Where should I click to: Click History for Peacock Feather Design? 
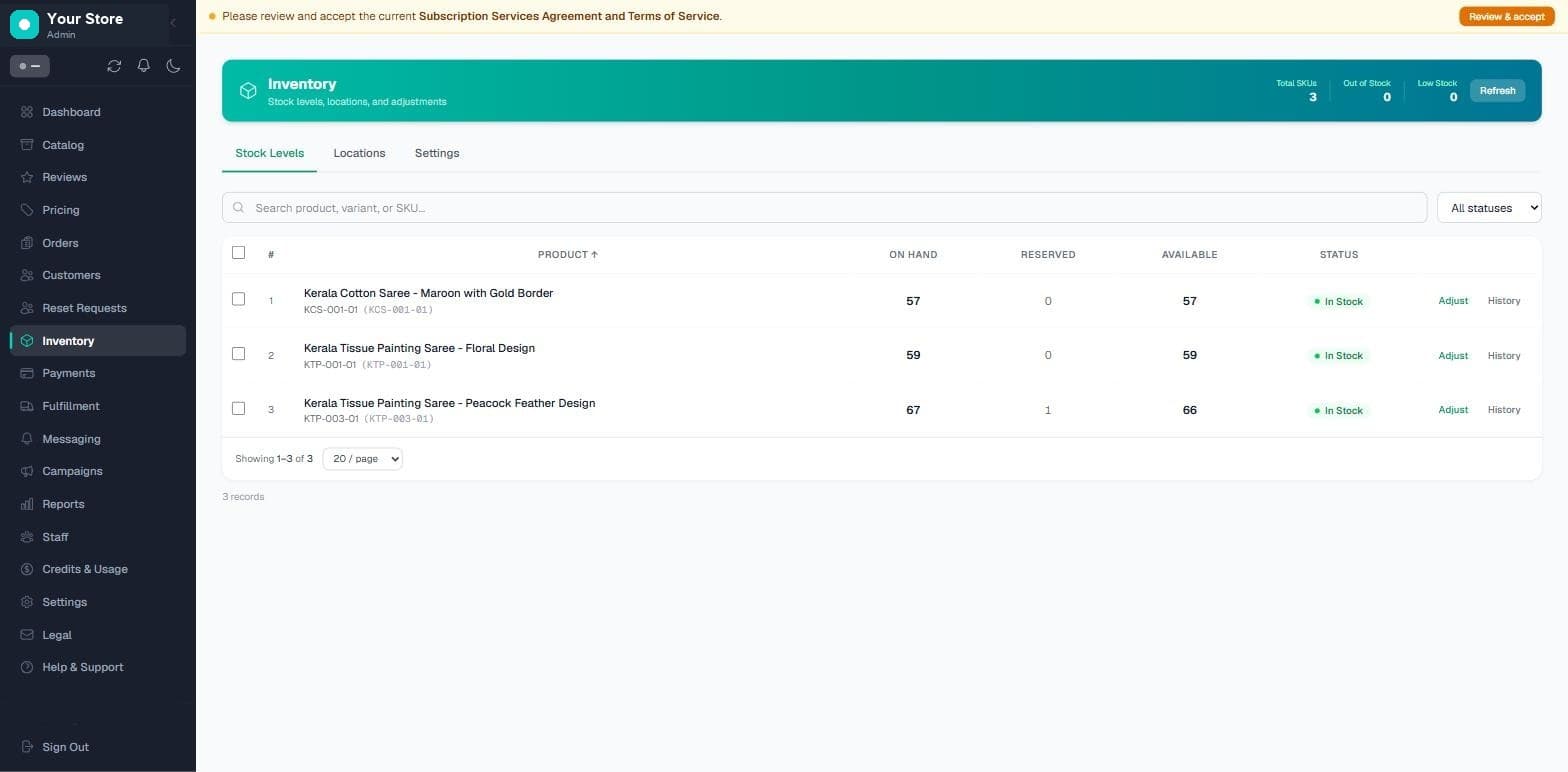pyautogui.click(x=1504, y=410)
